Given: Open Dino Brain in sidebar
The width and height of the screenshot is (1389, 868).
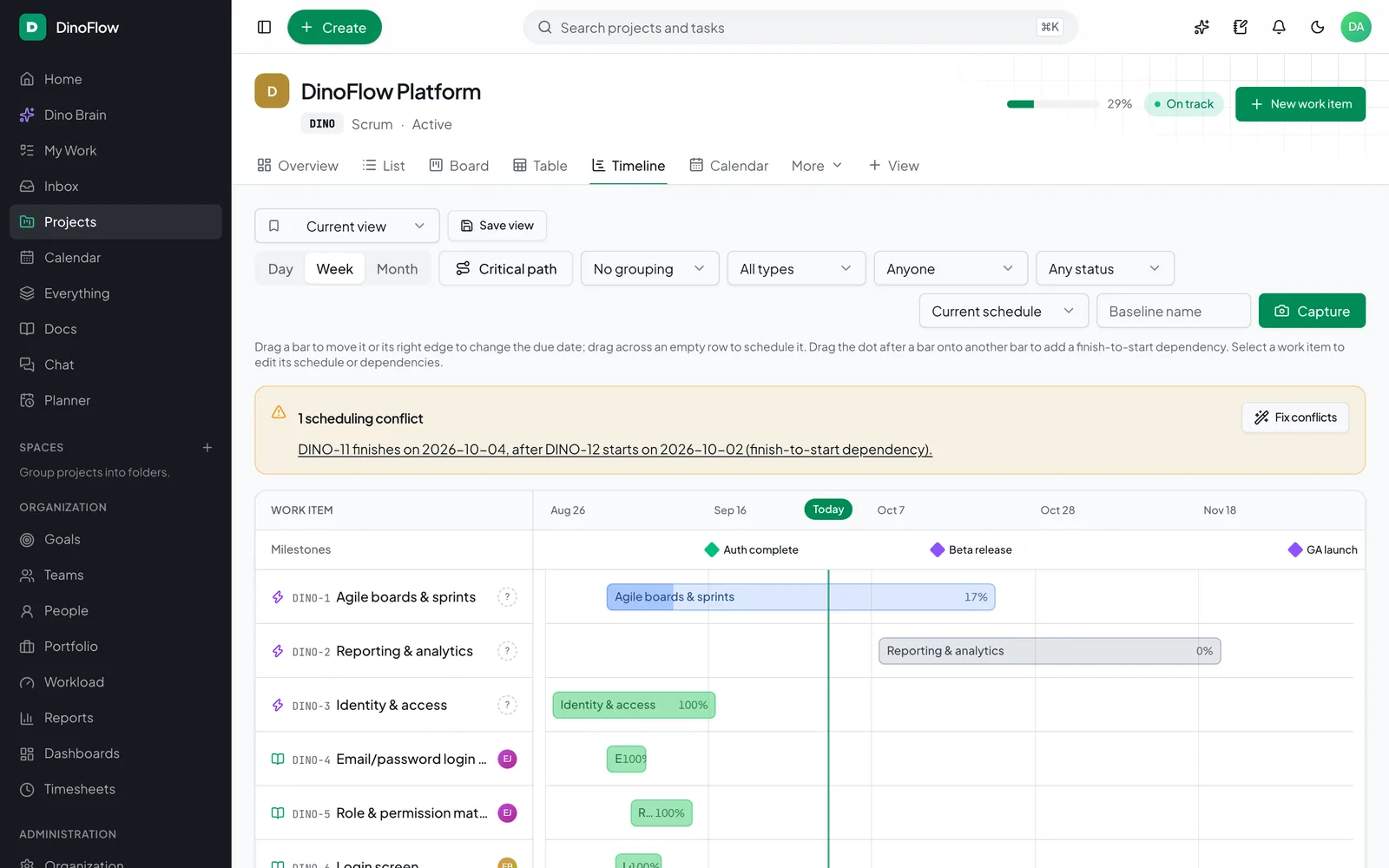Looking at the screenshot, I should [x=115, y=115].
